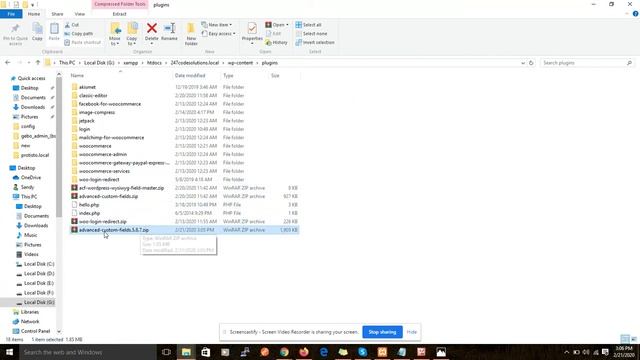640x360 pixels.
Task: Hide the Screencastify sharing bar
Action: pos(412,332)
